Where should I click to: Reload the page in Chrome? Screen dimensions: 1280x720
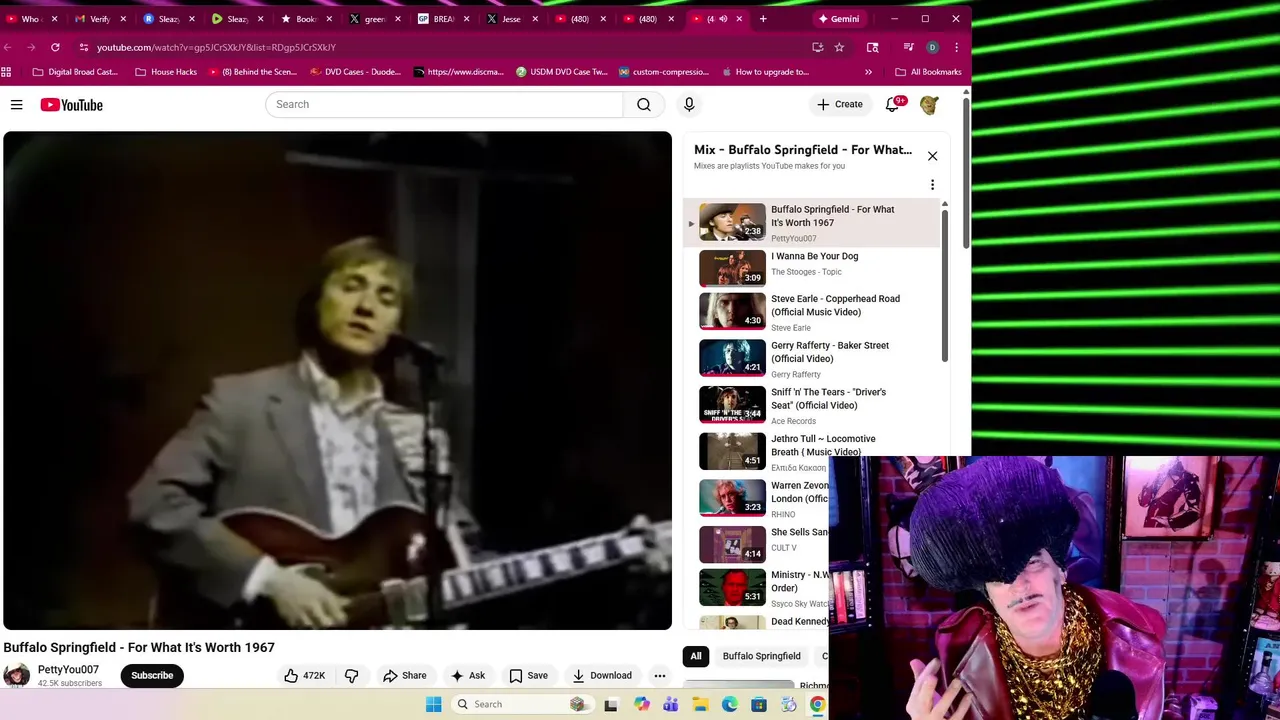click(55, 47)
